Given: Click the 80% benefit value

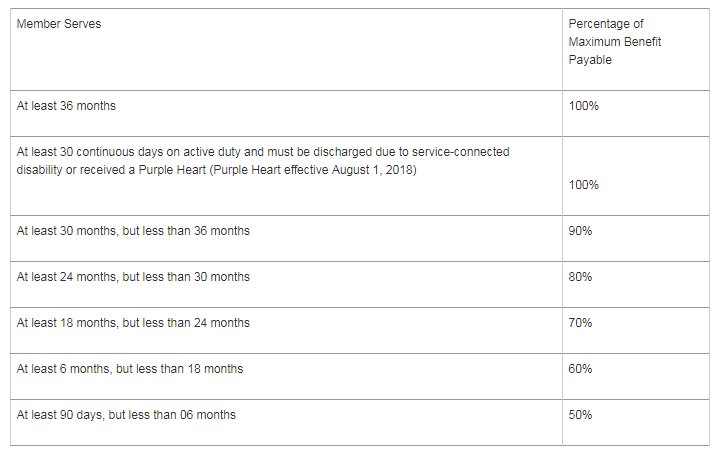Looking at the screenshot, I should click(580, 277).
